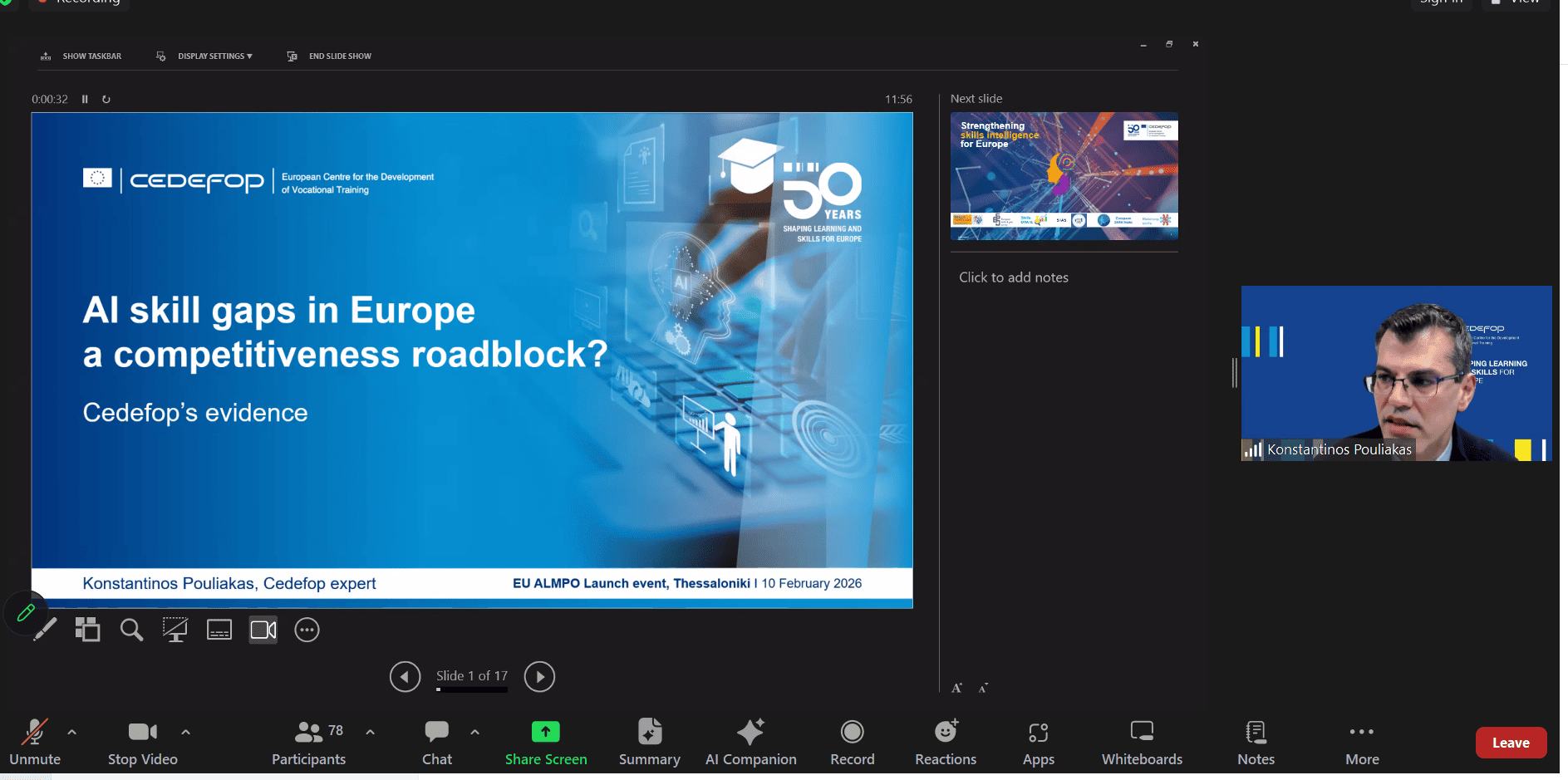Click the next slide thumbnail preview
1568x780 pixels.
(1064, 176)
